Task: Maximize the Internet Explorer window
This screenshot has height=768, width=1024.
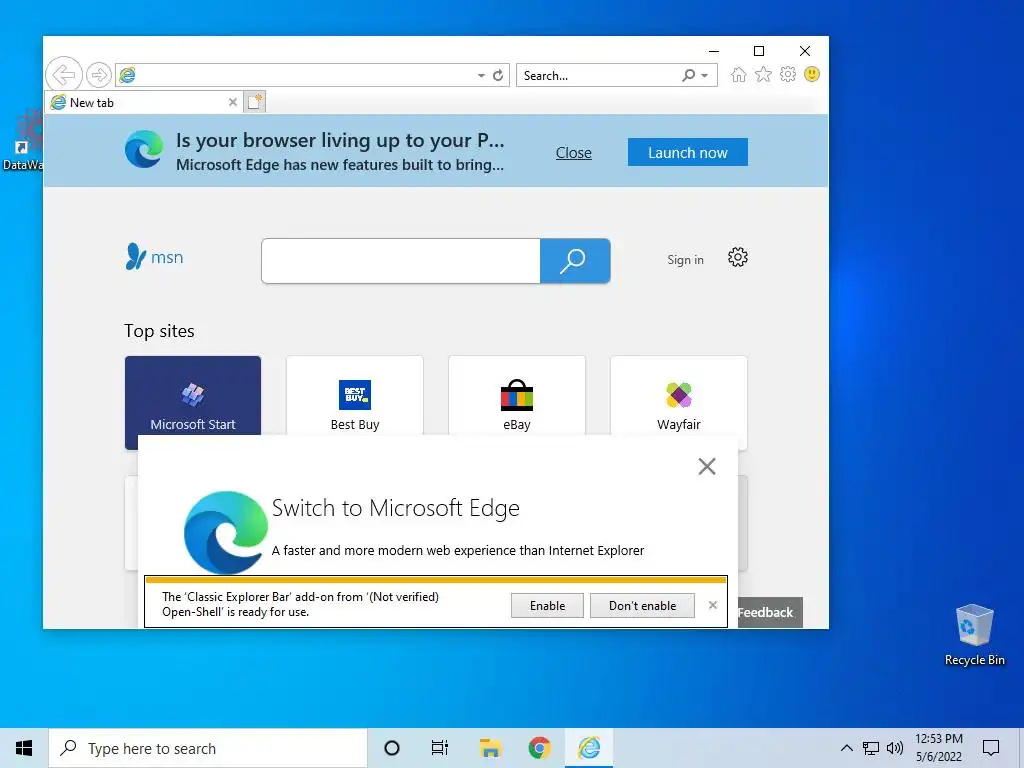Action: point(759,51)
